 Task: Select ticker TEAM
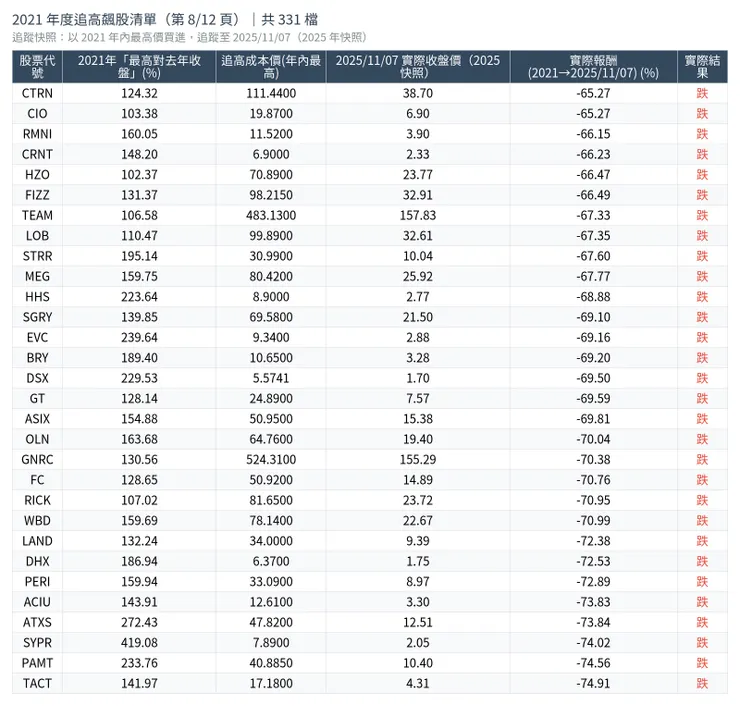point(37,215)
